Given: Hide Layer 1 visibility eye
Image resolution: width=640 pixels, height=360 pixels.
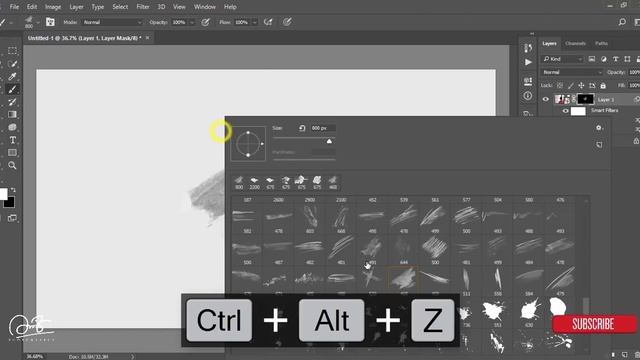Looking at the screenshot, I should pyautogui.click(x=546, y=99).
